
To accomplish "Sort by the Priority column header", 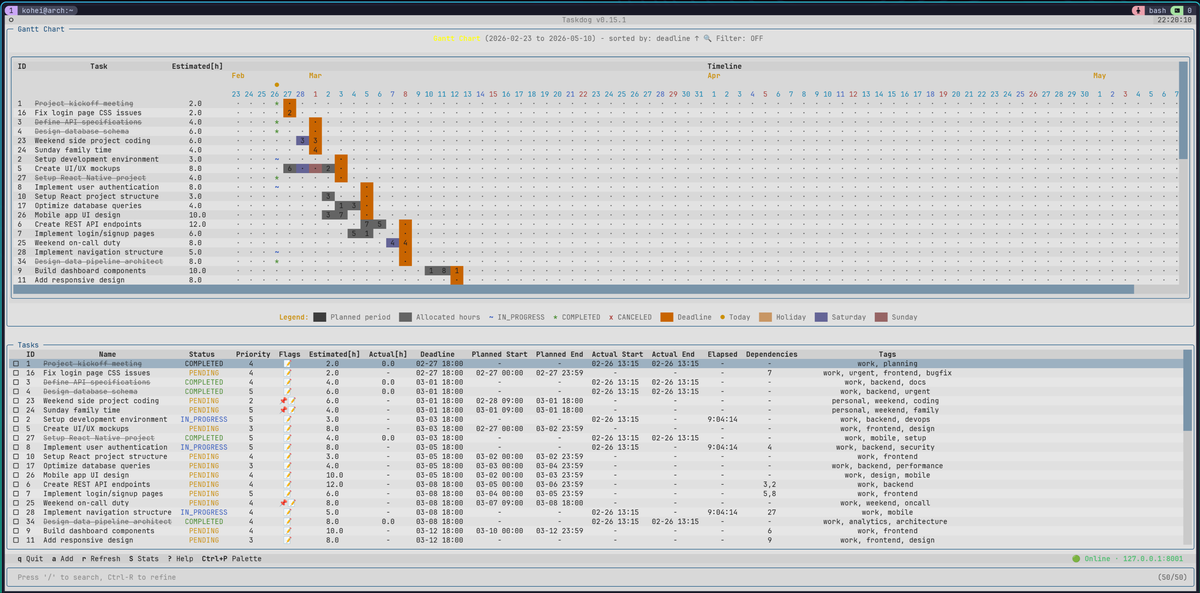I will [x=253, y=354].
